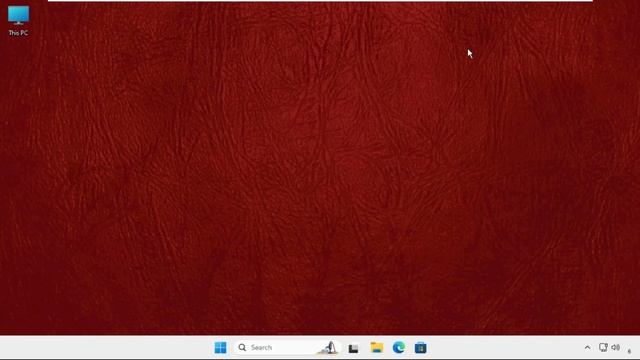Click into the taskbar Search box
Viewport: 640px width, 360px height.
288,348
